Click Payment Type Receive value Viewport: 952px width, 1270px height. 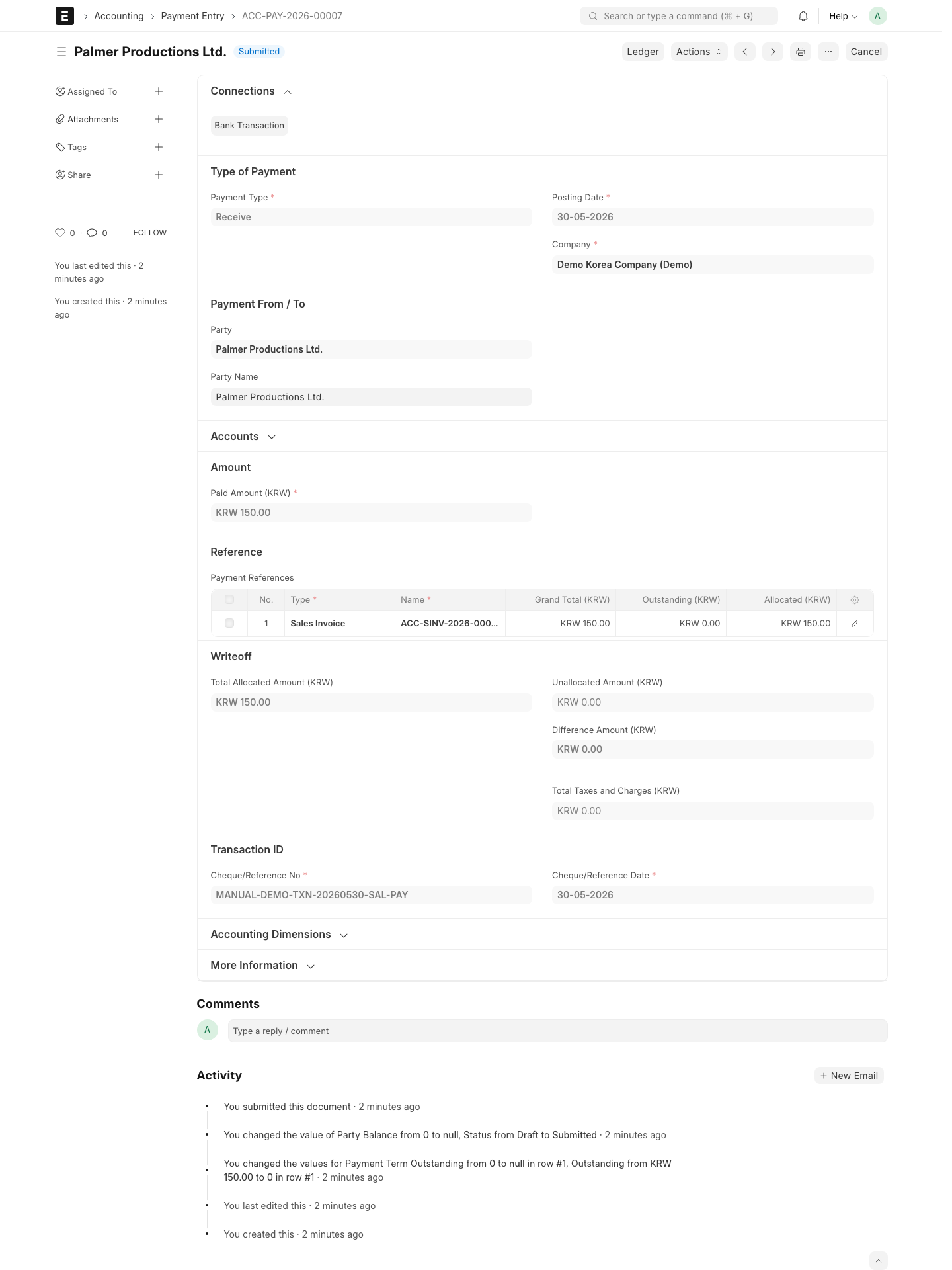(x=371, y=217)
